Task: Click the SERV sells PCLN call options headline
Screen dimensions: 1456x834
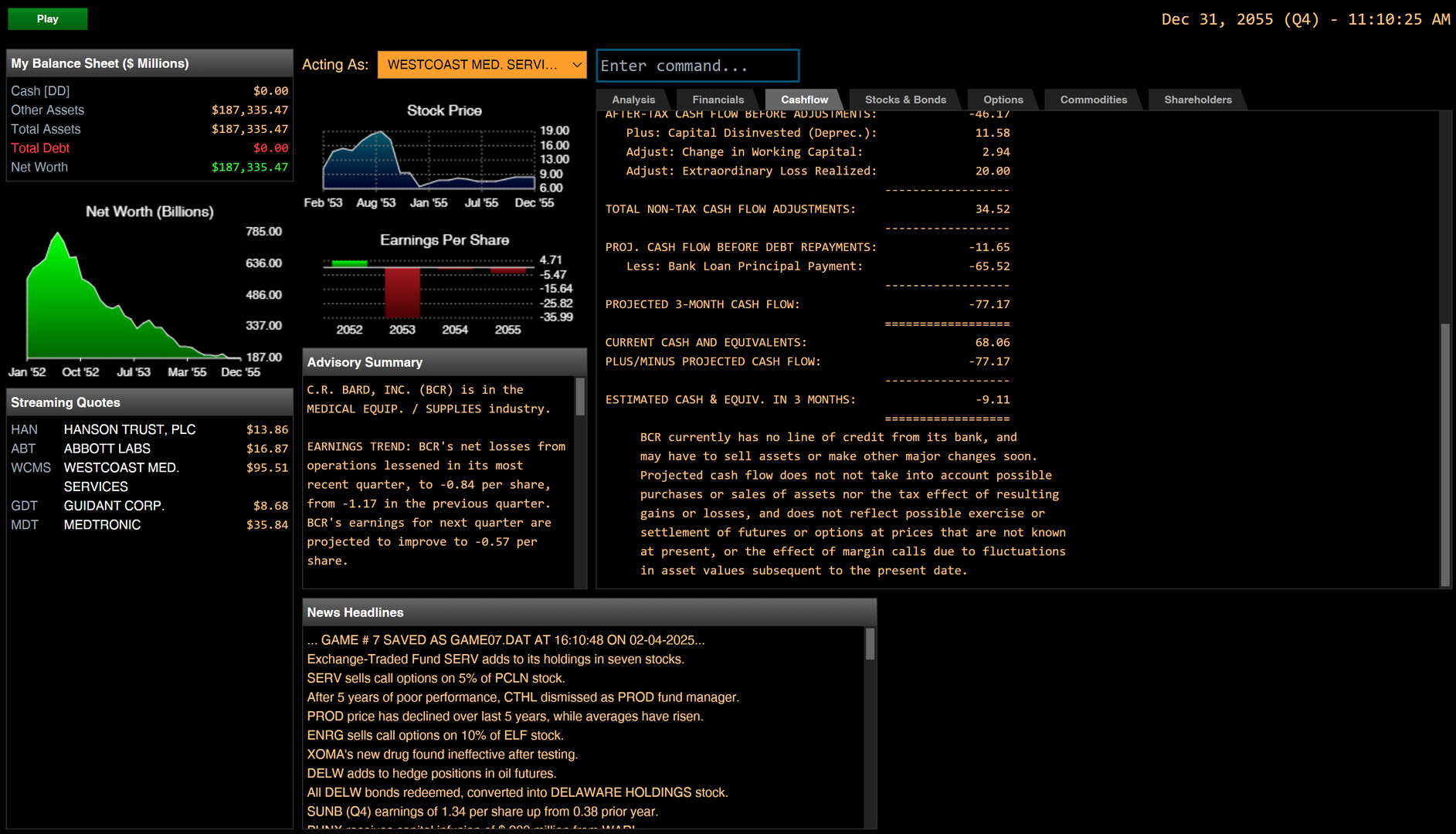Action: (436, 679)
